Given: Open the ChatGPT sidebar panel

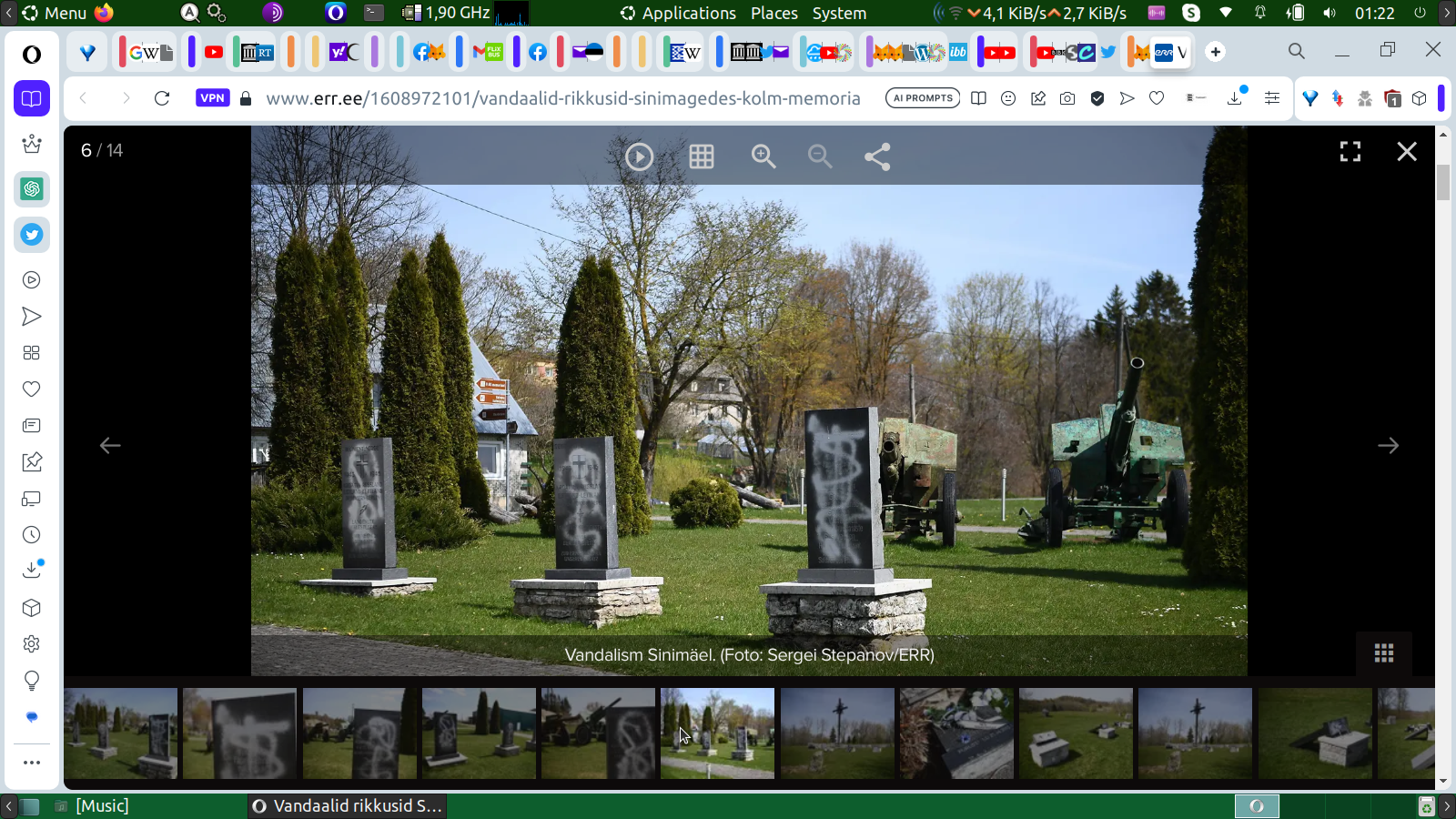Looking at the screenshot, I should point(32,189).
